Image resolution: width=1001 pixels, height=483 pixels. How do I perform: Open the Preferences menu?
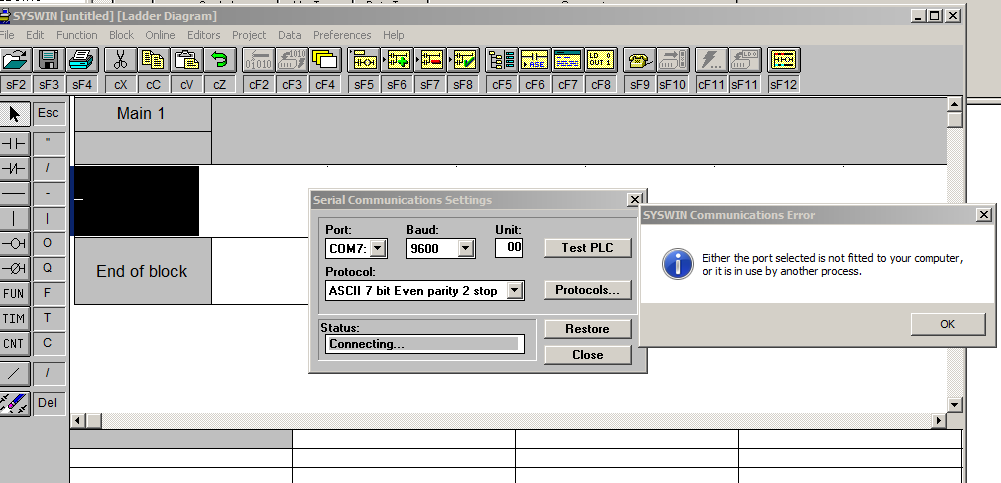coord(342,35)
